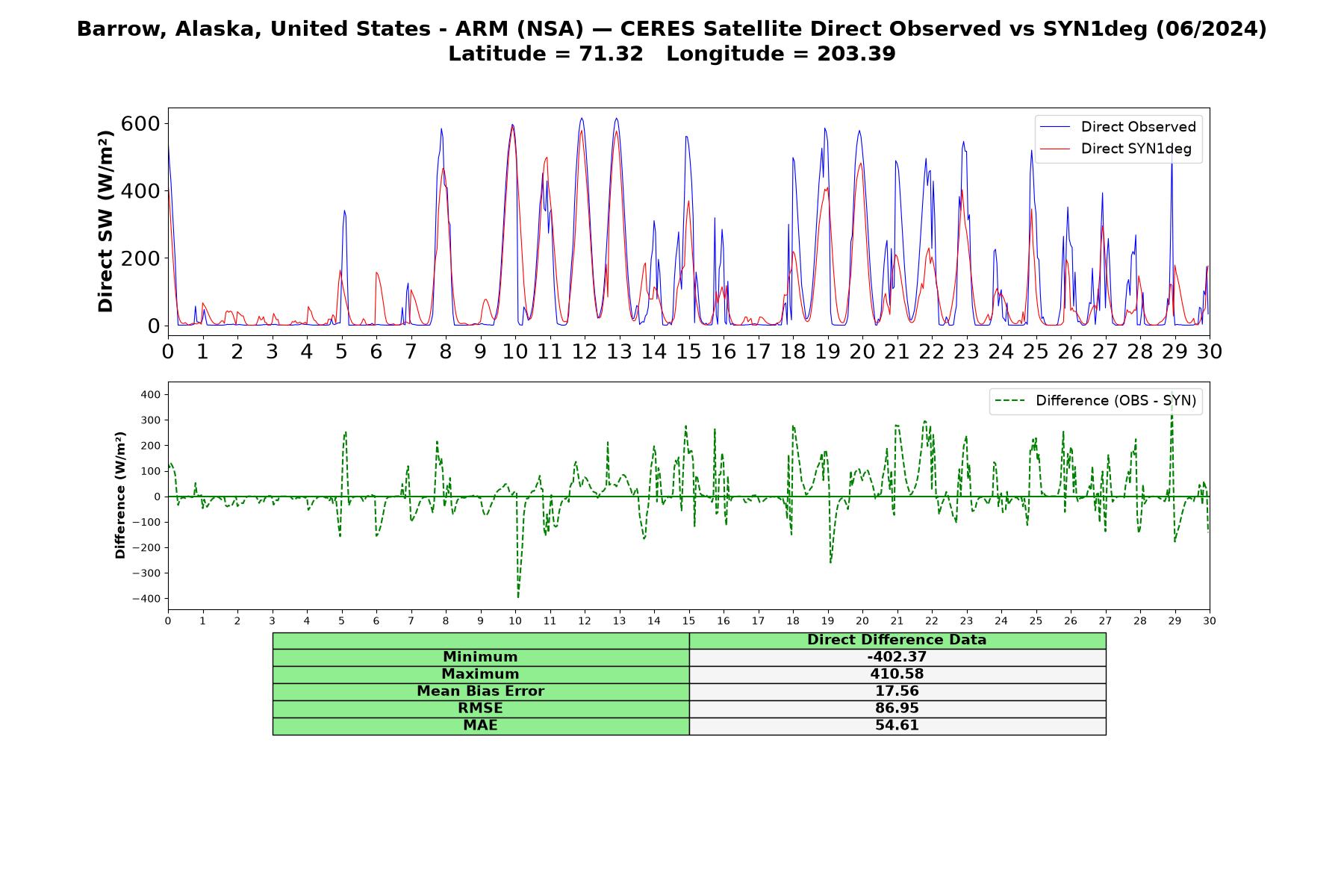Screen dimensions: 1344x896
Task: Select the Difference (OBS - SYN) legend label
Action: click(x=1116, y=401)
